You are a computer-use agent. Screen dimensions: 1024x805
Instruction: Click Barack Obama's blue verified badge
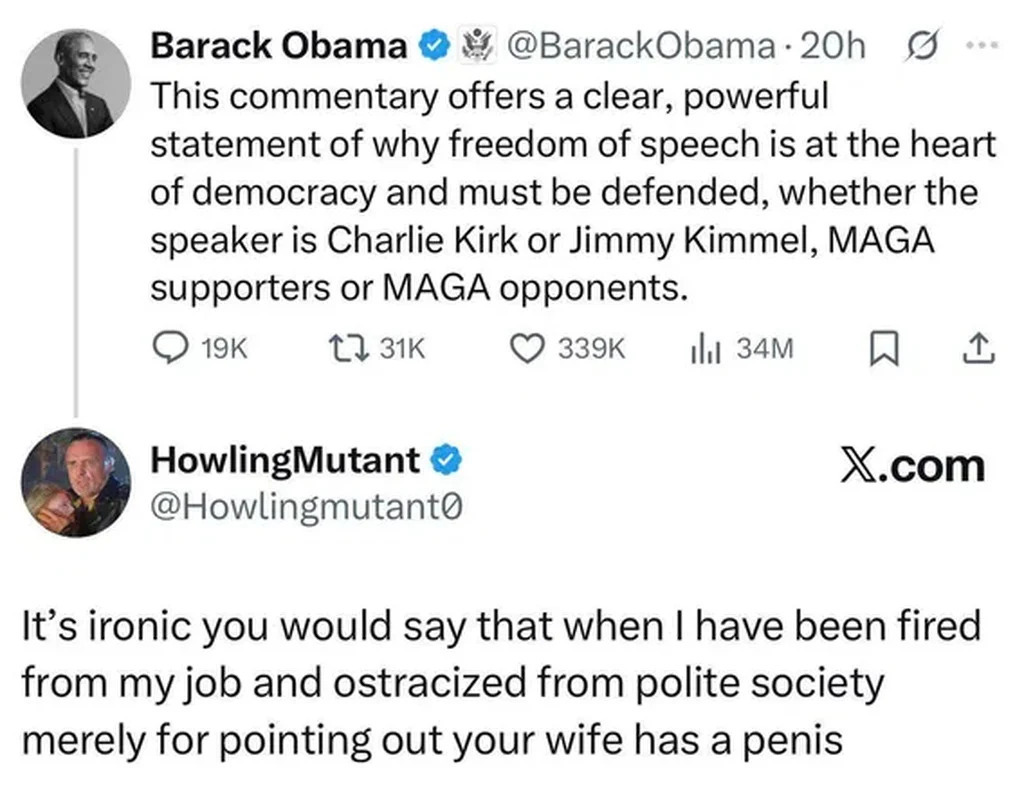[433, 46]
